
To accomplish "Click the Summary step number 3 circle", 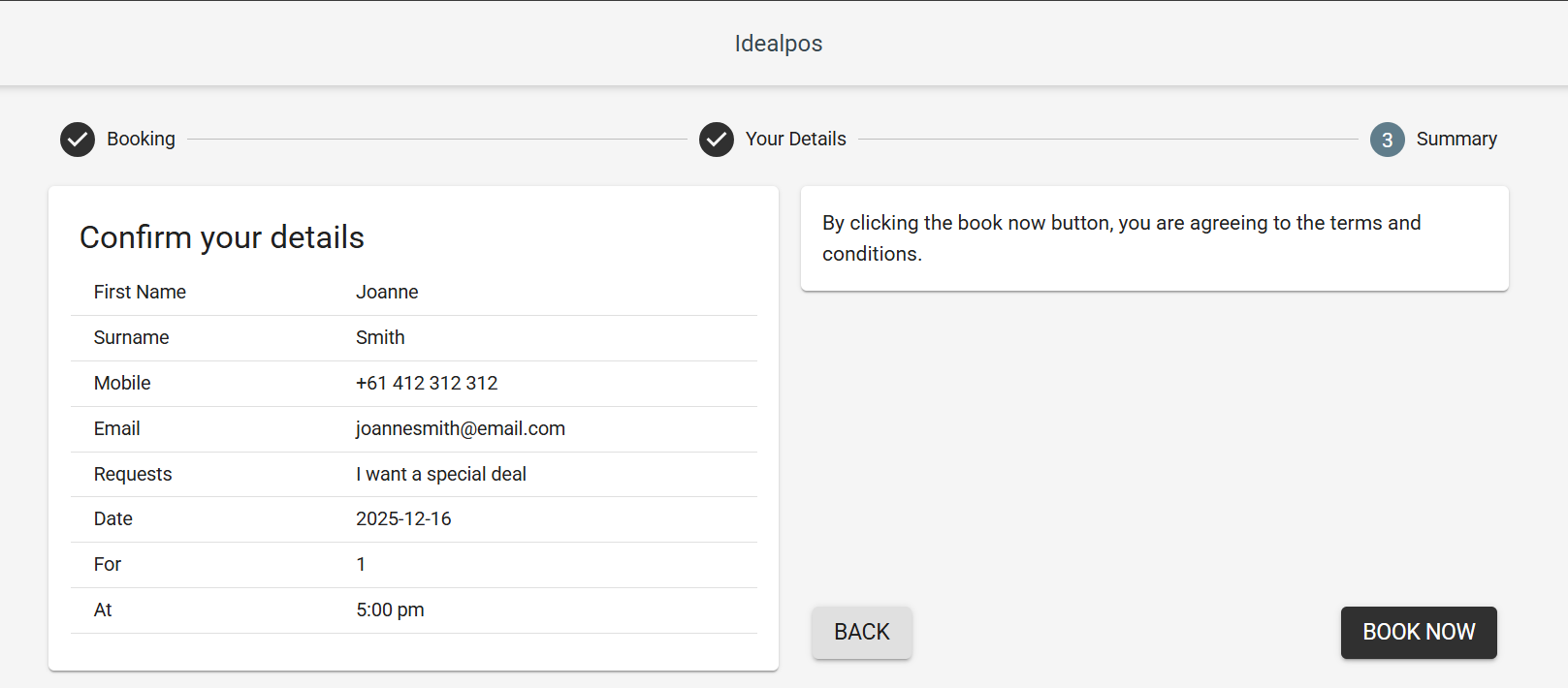I will tap(1387, 140).
